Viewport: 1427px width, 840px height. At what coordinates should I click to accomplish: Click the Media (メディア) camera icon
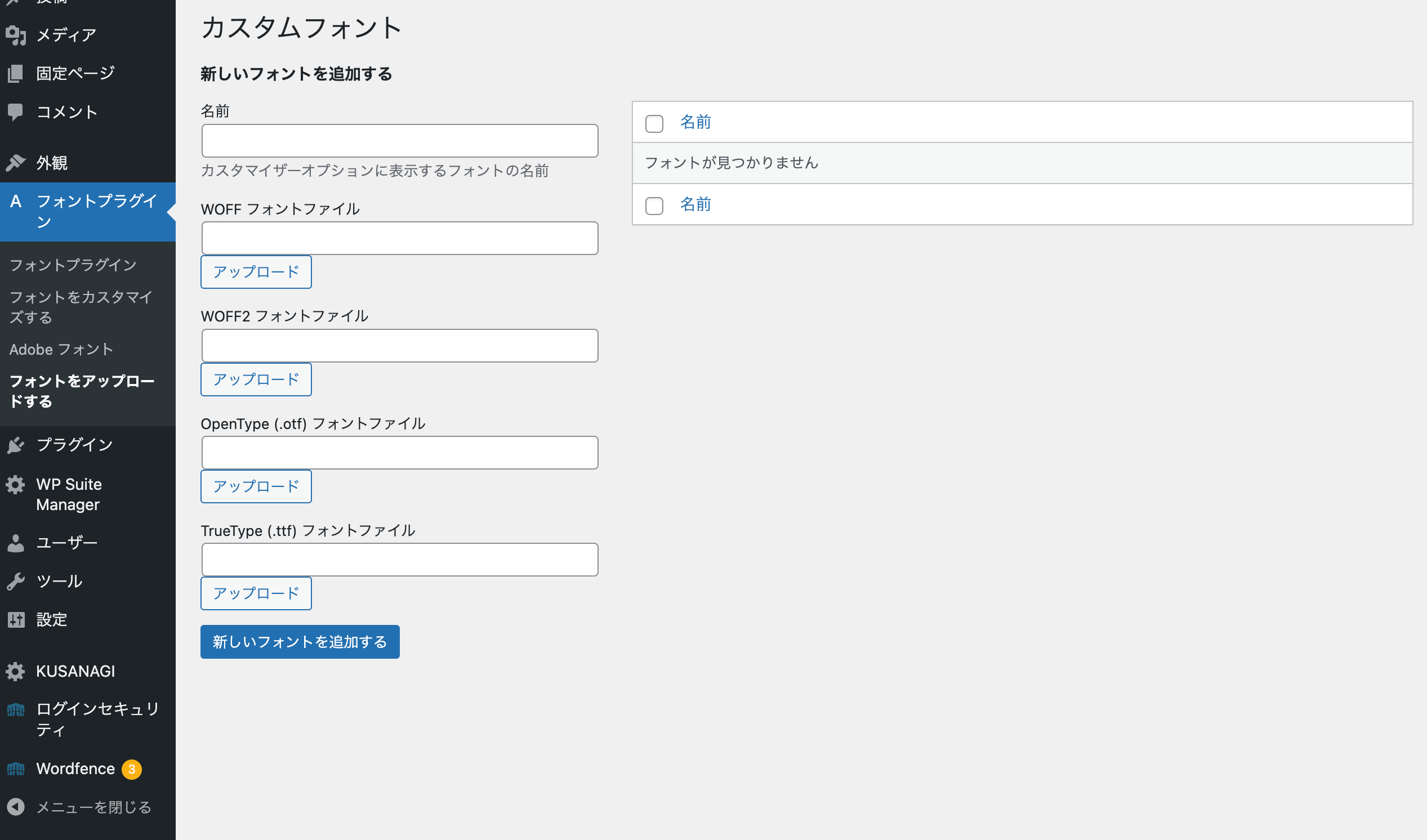pos(16,35)
